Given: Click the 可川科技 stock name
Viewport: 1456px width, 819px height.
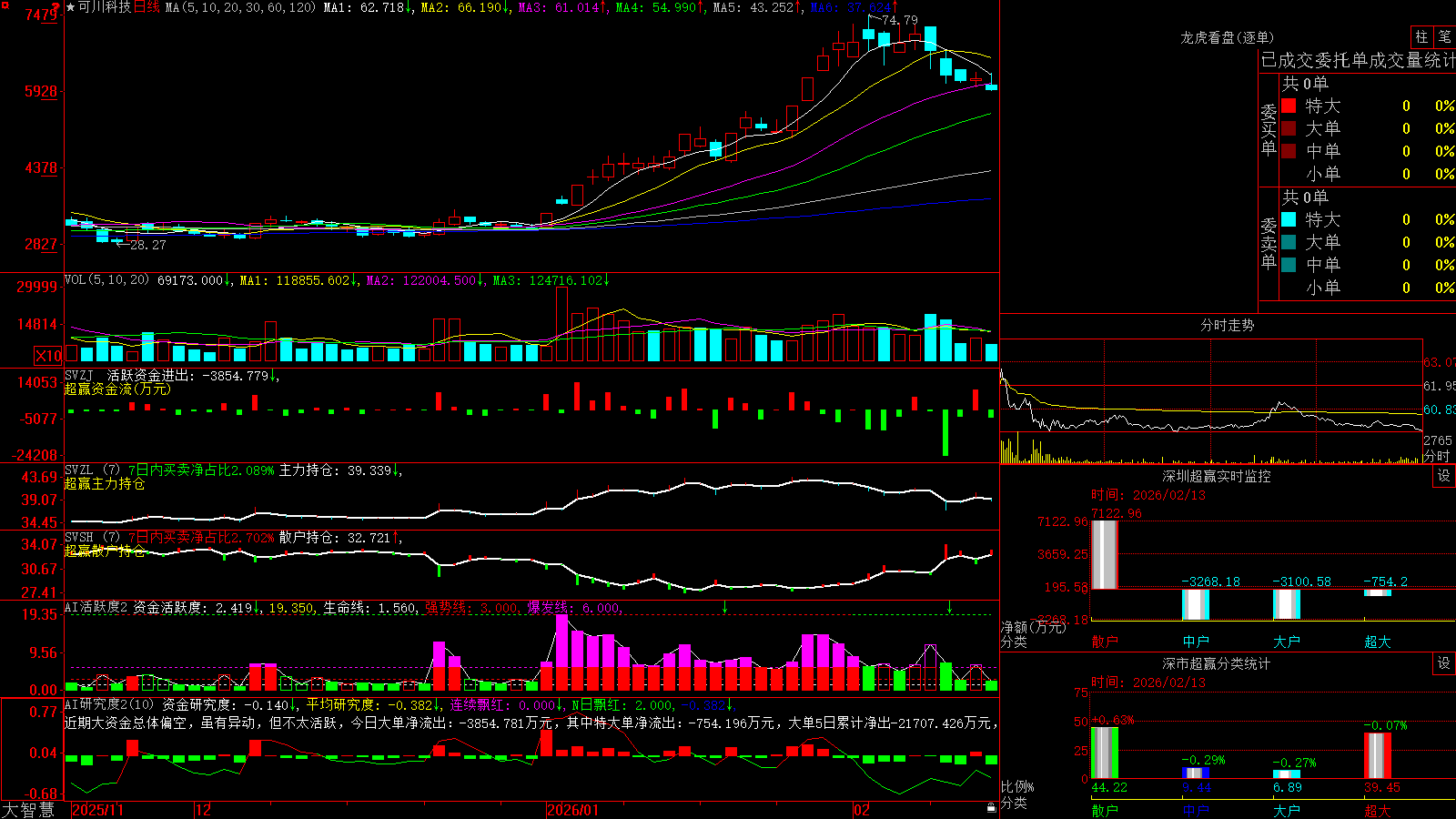Looking at the screenshot, I should coord(104,7).
